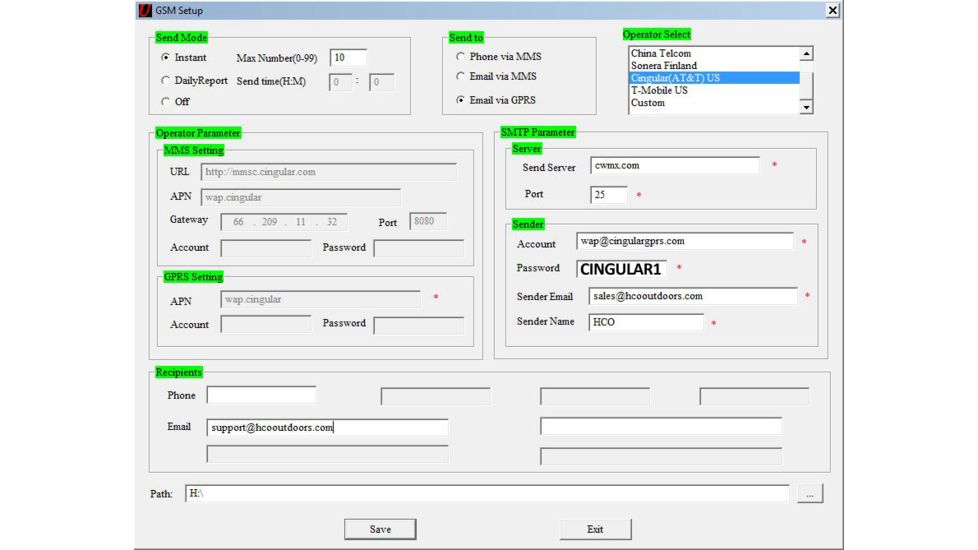Click the Max Number field
The height and width of the screenshot is (550, 978).
[348, 57]
